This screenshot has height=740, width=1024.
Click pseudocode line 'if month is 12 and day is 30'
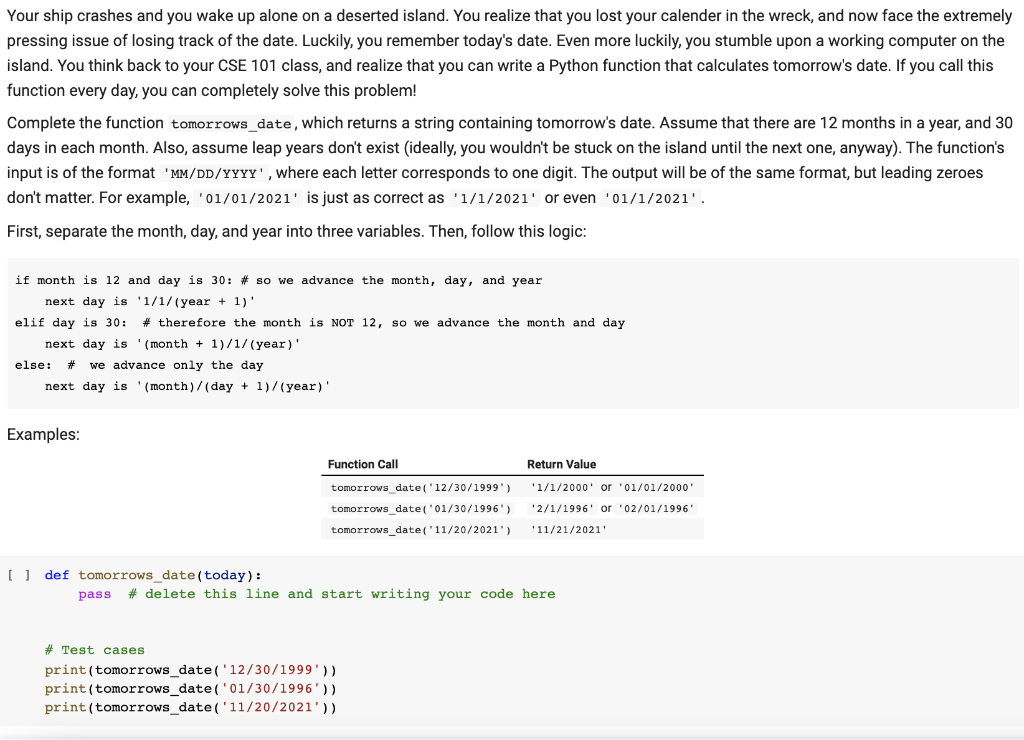point(278,281)
